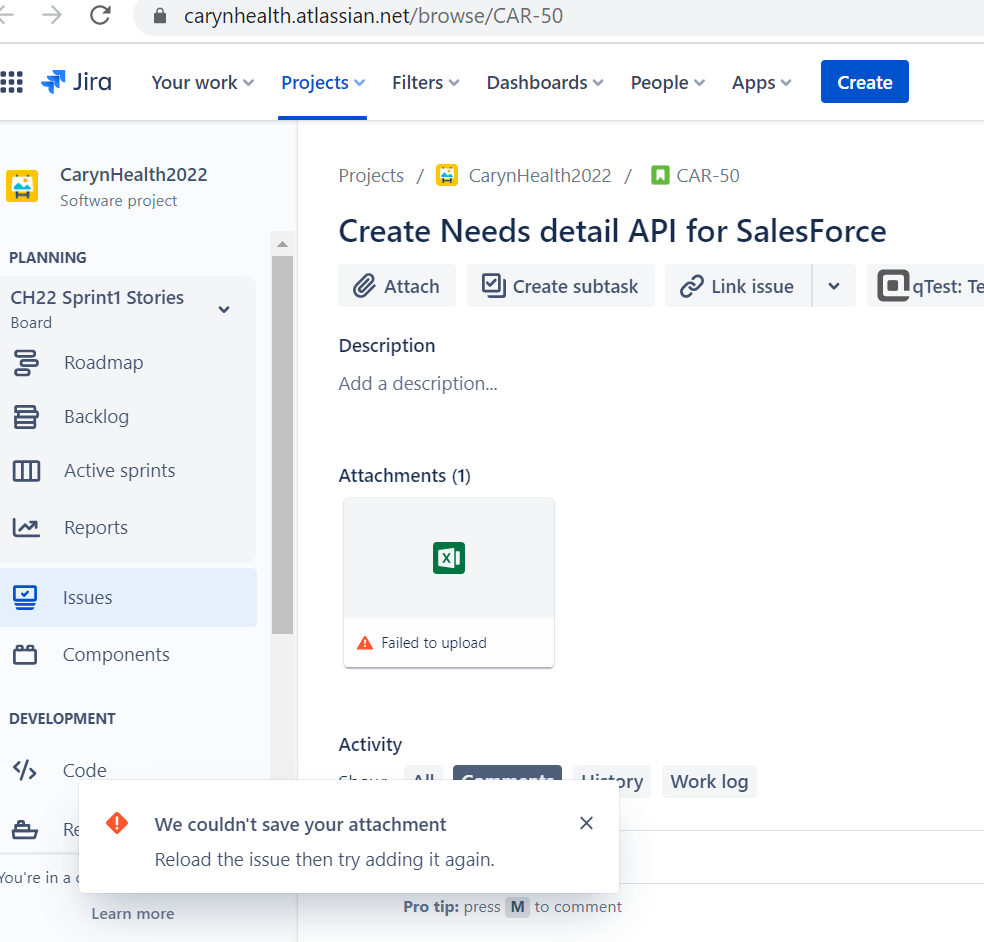Click the sidebar vertical scrollbar thumb
The image size is (984, 942).
(x=282, y=444)
